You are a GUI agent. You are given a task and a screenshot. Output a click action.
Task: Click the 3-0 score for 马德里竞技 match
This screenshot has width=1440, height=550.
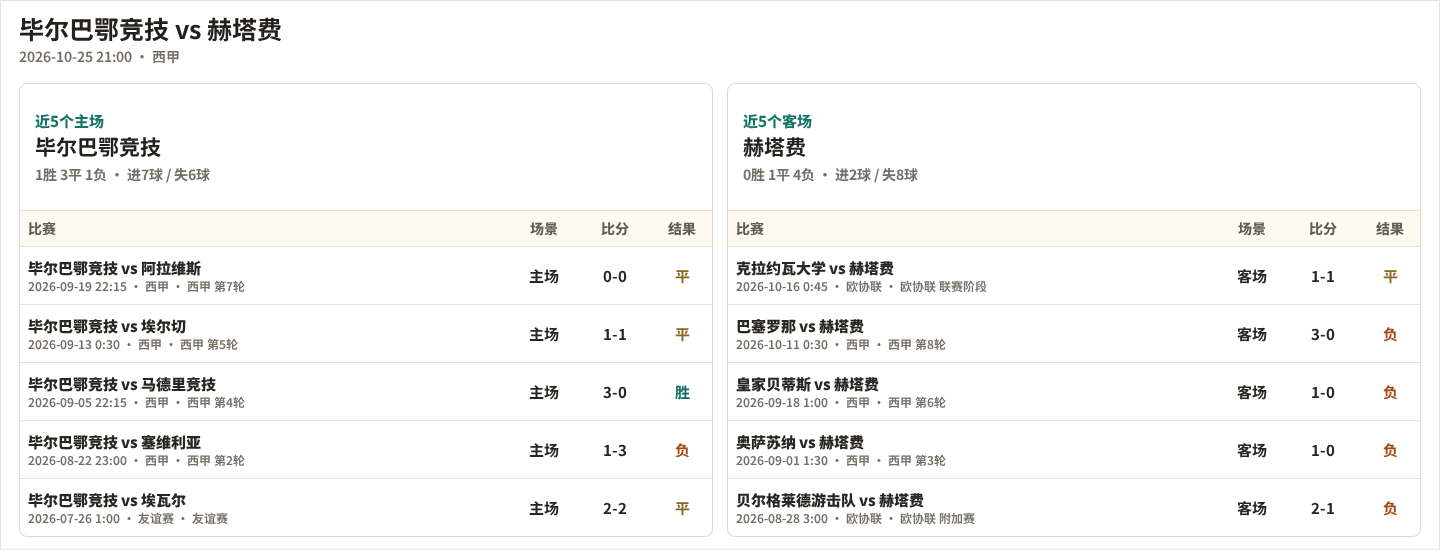click(615, 392)
